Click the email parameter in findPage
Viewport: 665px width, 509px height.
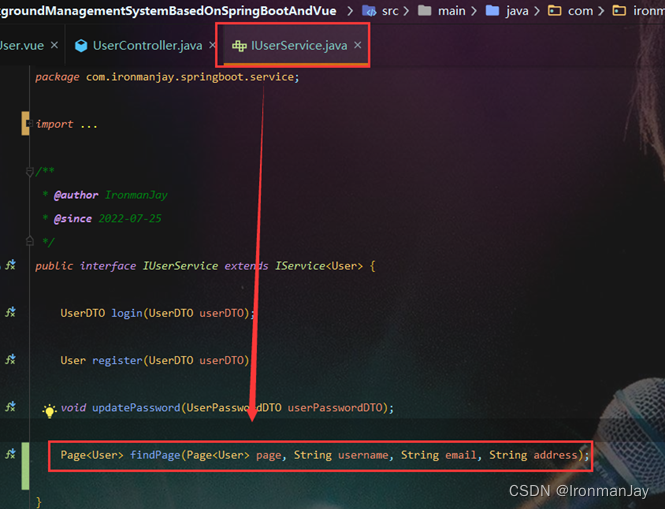[x=461, y=455]
